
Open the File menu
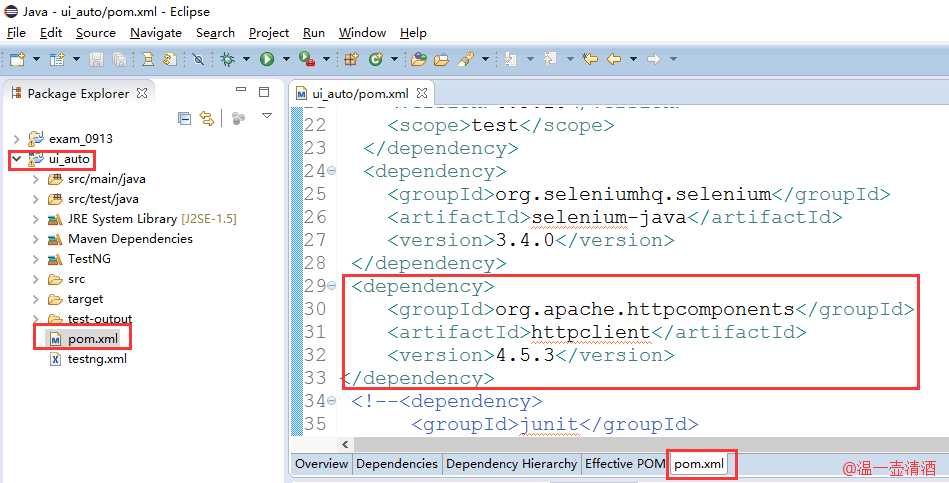pos(16,33)
